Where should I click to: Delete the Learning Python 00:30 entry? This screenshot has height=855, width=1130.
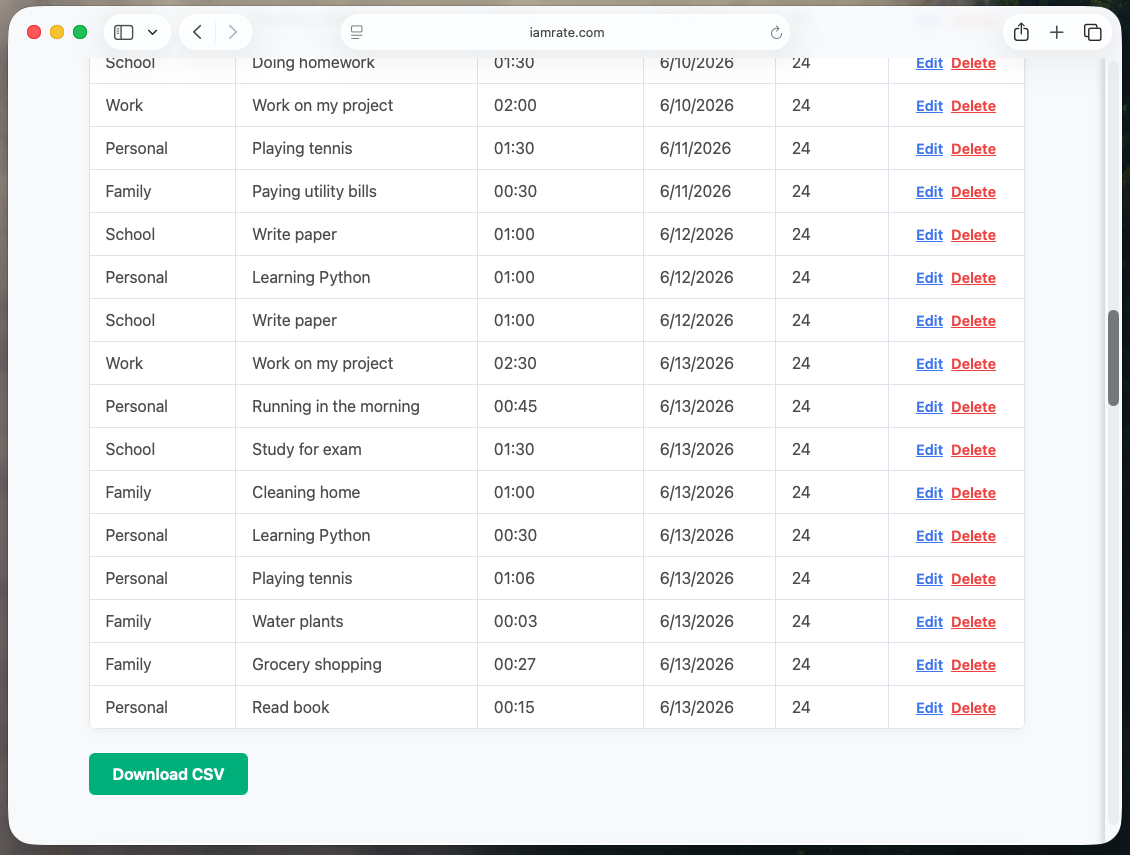coord(974,536)
